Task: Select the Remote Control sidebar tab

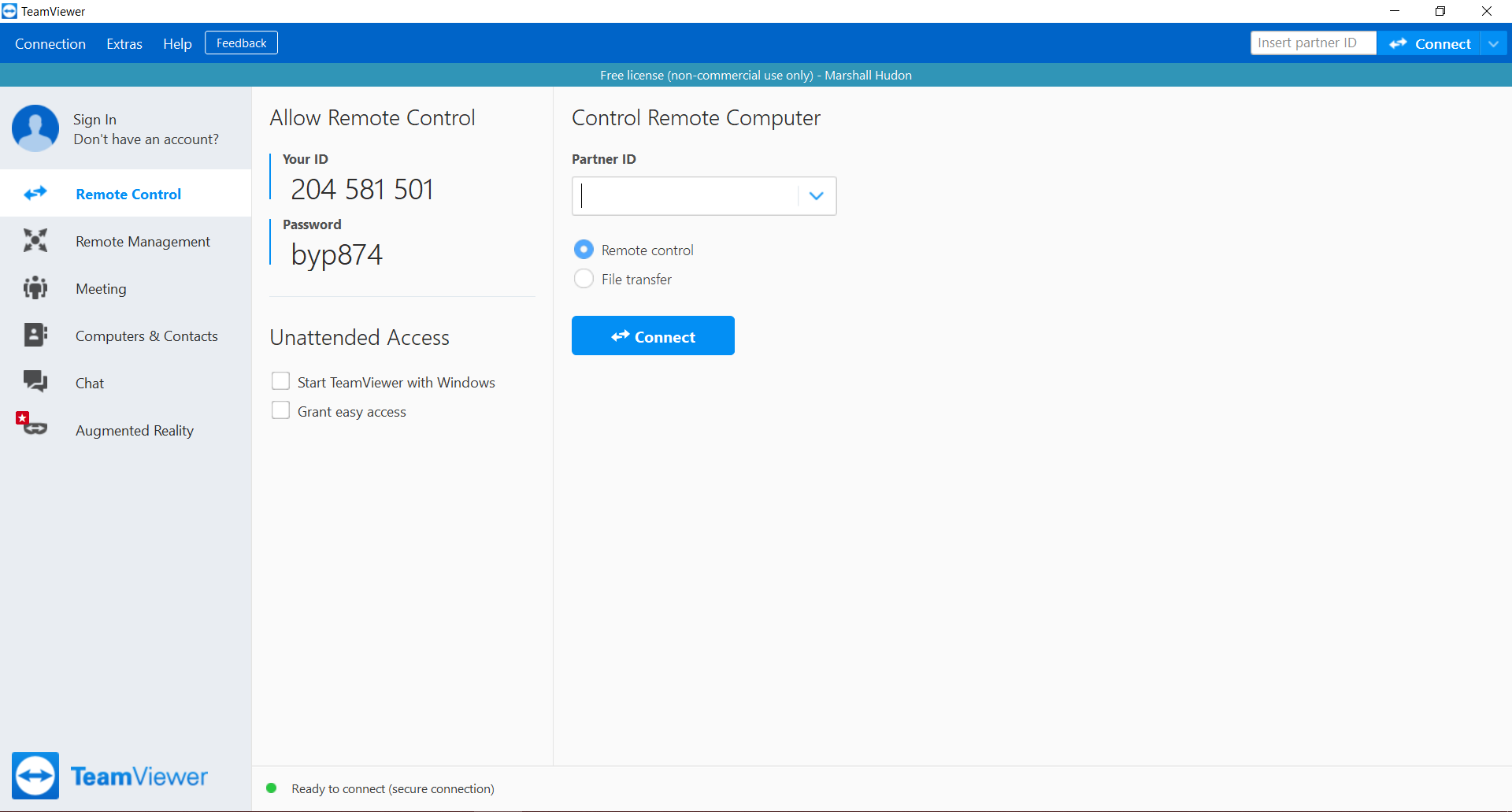Action: 126,194
